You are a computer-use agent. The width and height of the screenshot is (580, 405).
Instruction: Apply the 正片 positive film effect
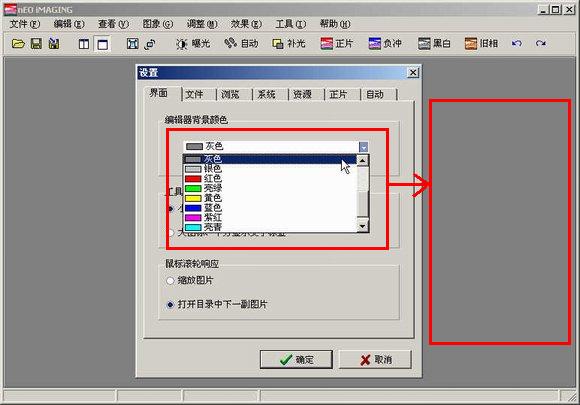click(337, 44)
